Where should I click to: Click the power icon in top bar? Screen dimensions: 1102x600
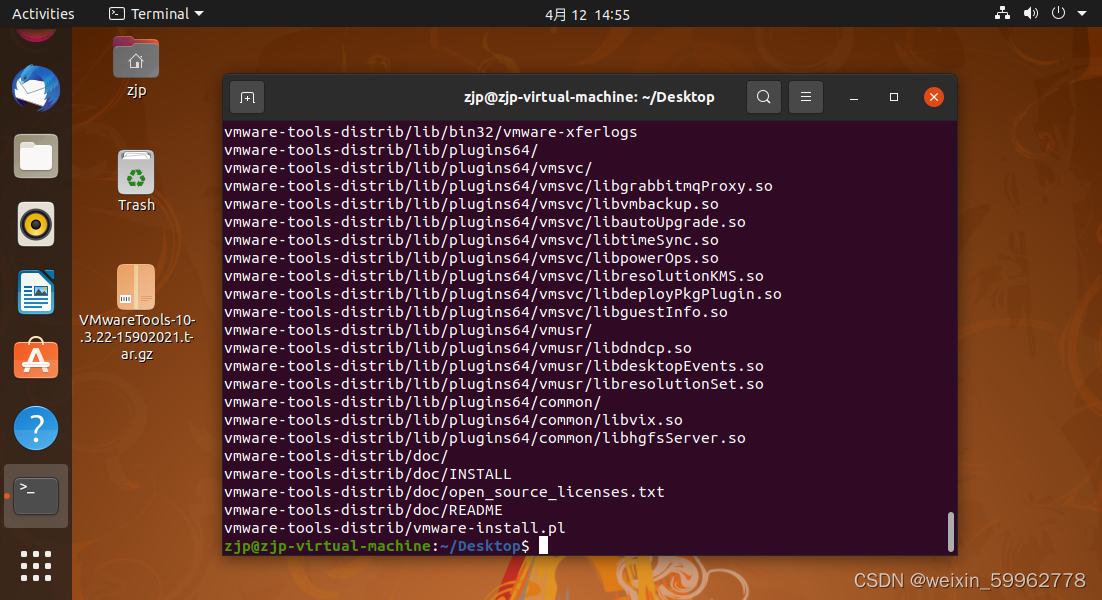click(x=1058, y=13)
